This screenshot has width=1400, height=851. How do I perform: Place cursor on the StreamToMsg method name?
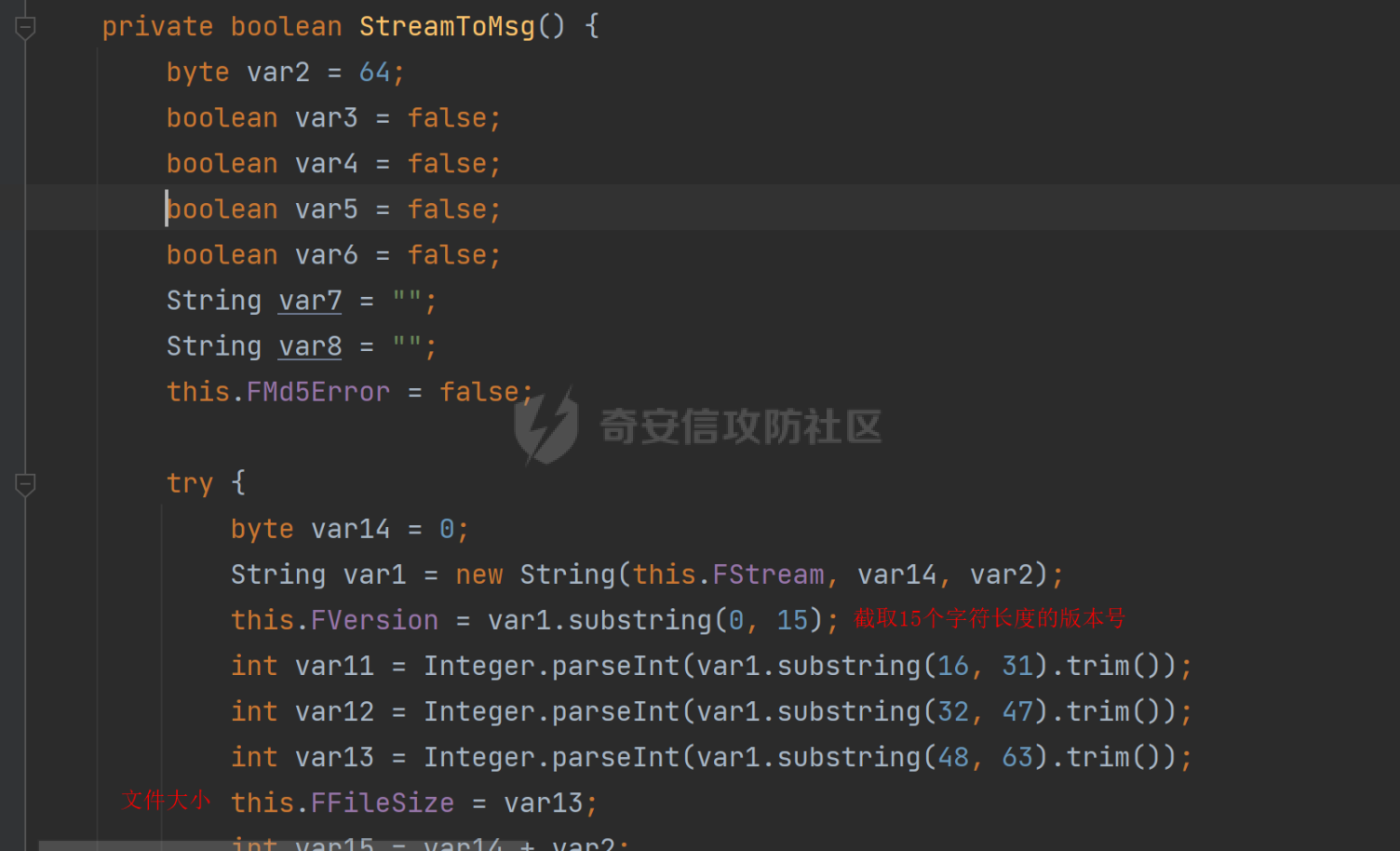[448, 27]
